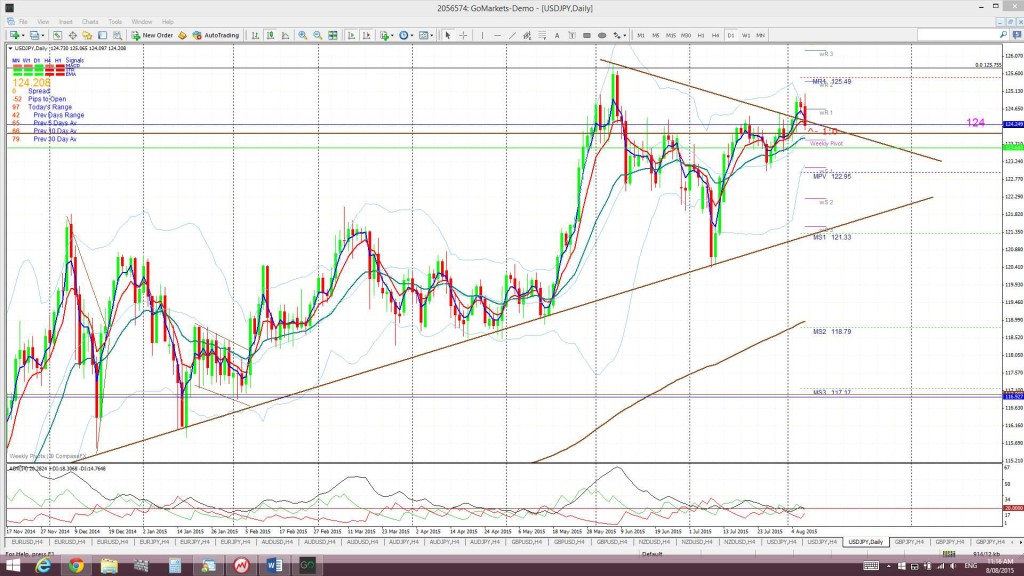Switch timeframe to W1

click(x=746, y=35)
